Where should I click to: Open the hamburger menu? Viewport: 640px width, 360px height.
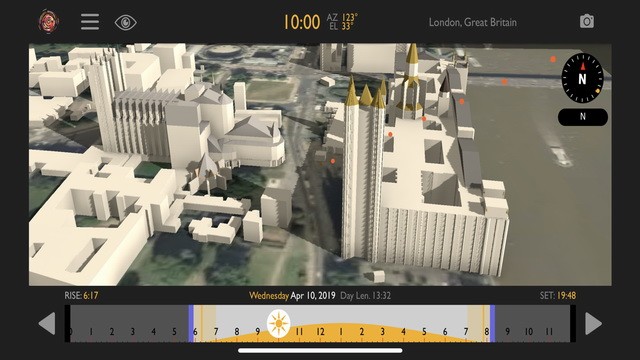click(90, 22)
